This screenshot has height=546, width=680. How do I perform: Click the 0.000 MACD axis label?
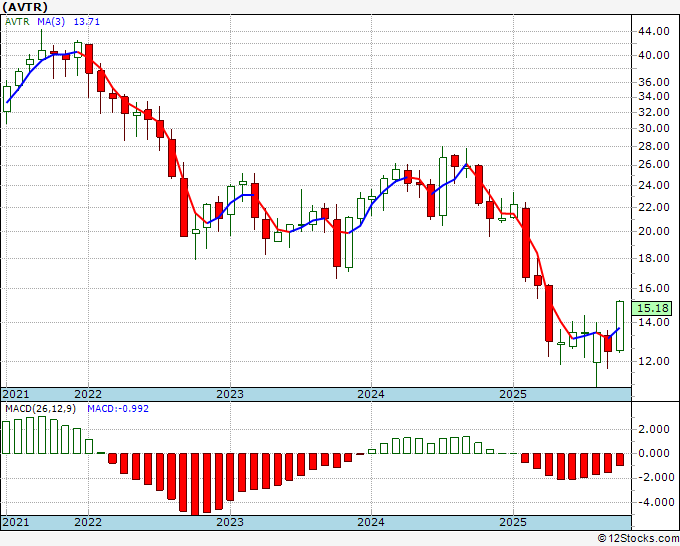click(654, 454)
